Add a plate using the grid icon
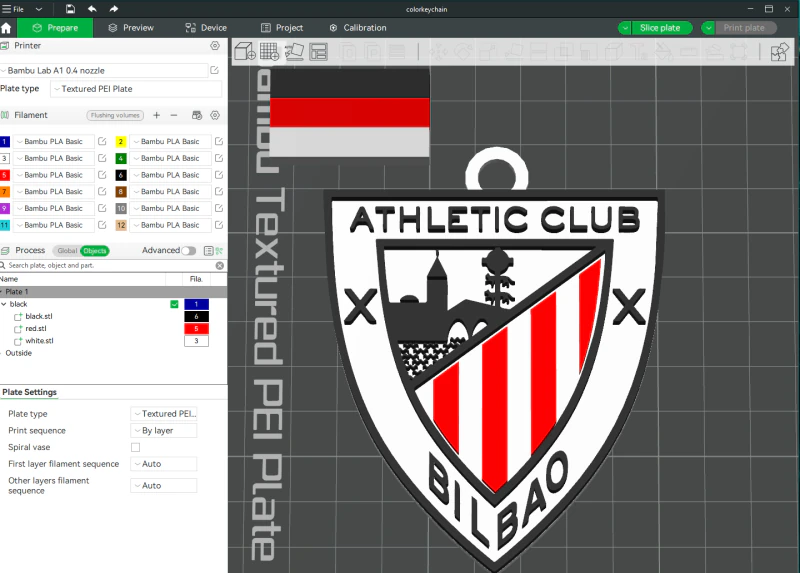 (269, 52)
